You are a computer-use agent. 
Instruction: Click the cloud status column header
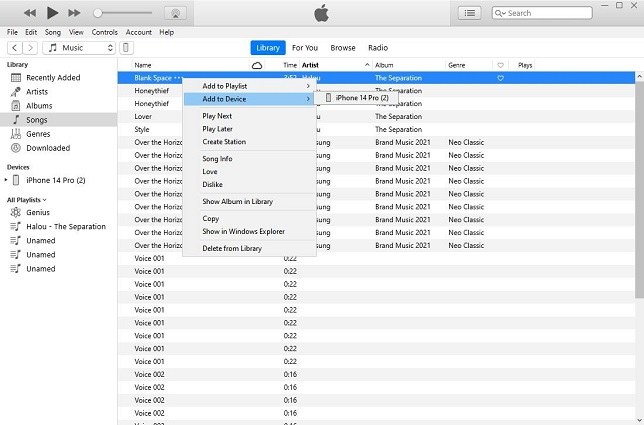pos(257,65)
